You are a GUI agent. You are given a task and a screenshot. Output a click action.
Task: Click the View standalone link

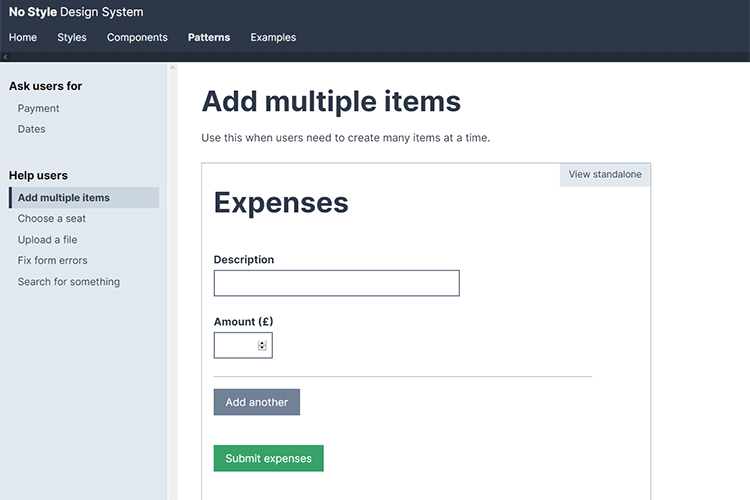[x=605, y=175]
